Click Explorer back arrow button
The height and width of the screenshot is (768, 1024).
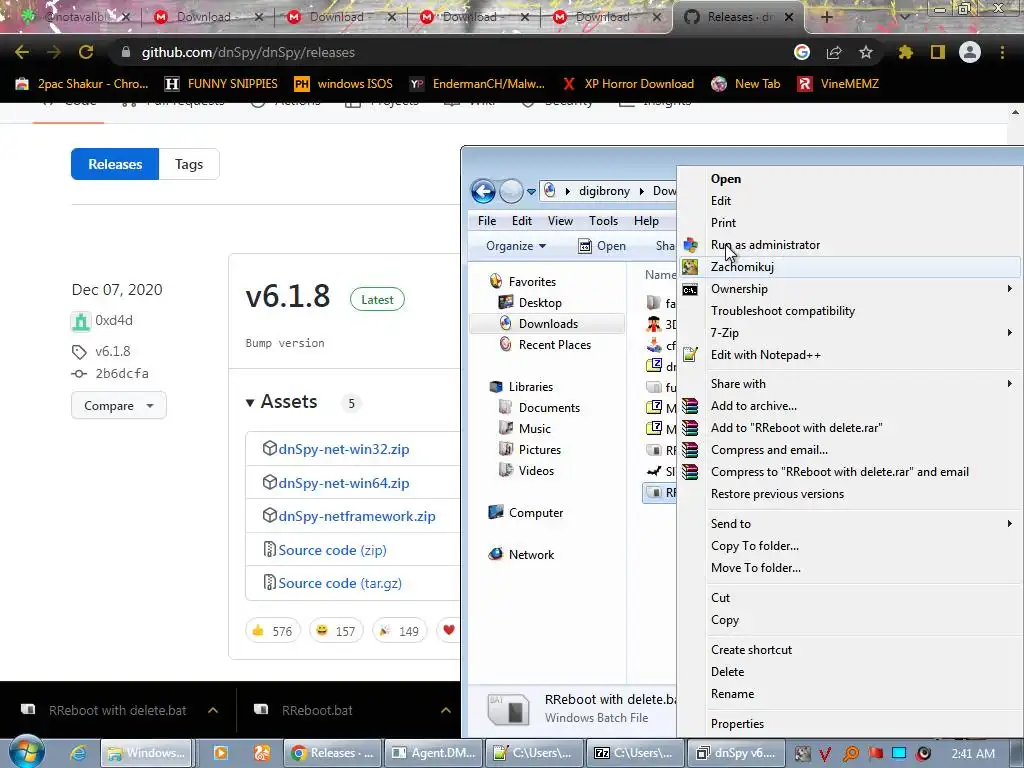coord(483,191)
